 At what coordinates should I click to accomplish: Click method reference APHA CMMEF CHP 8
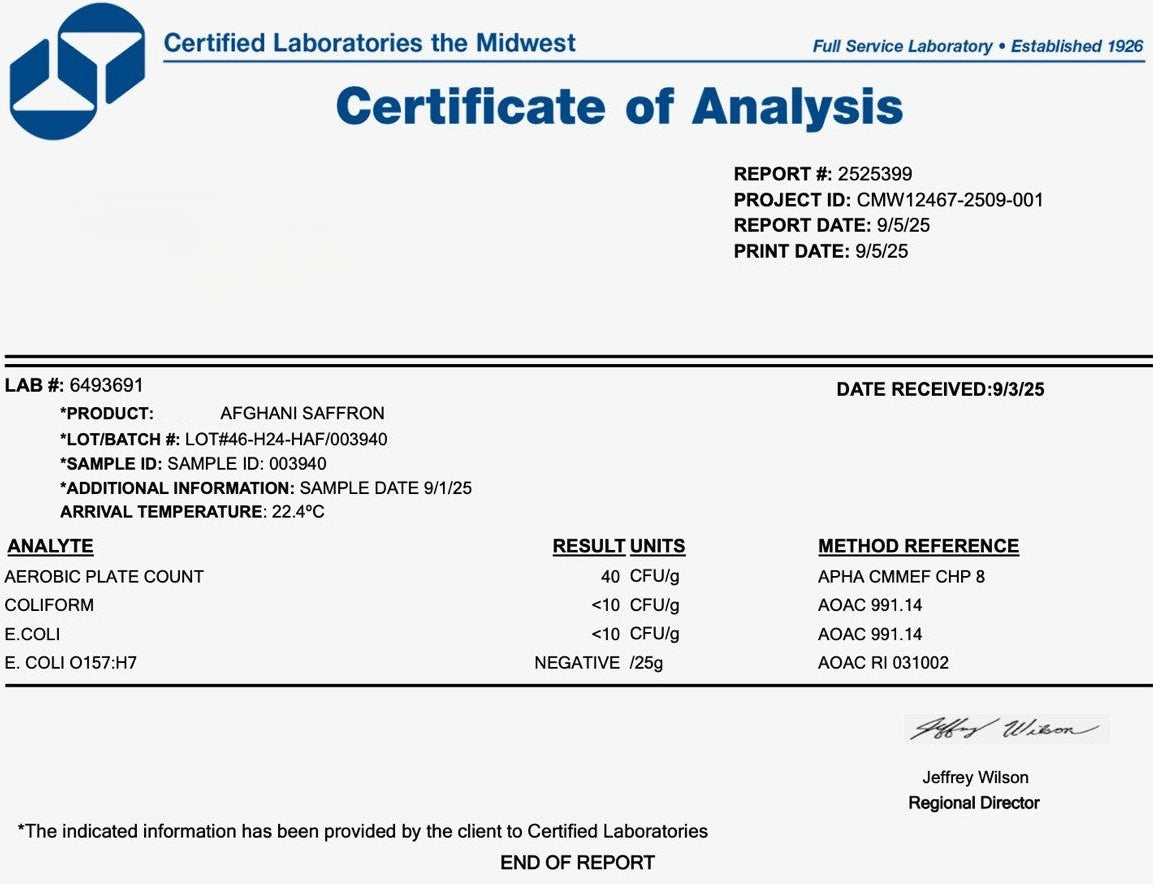coord(902,577)
